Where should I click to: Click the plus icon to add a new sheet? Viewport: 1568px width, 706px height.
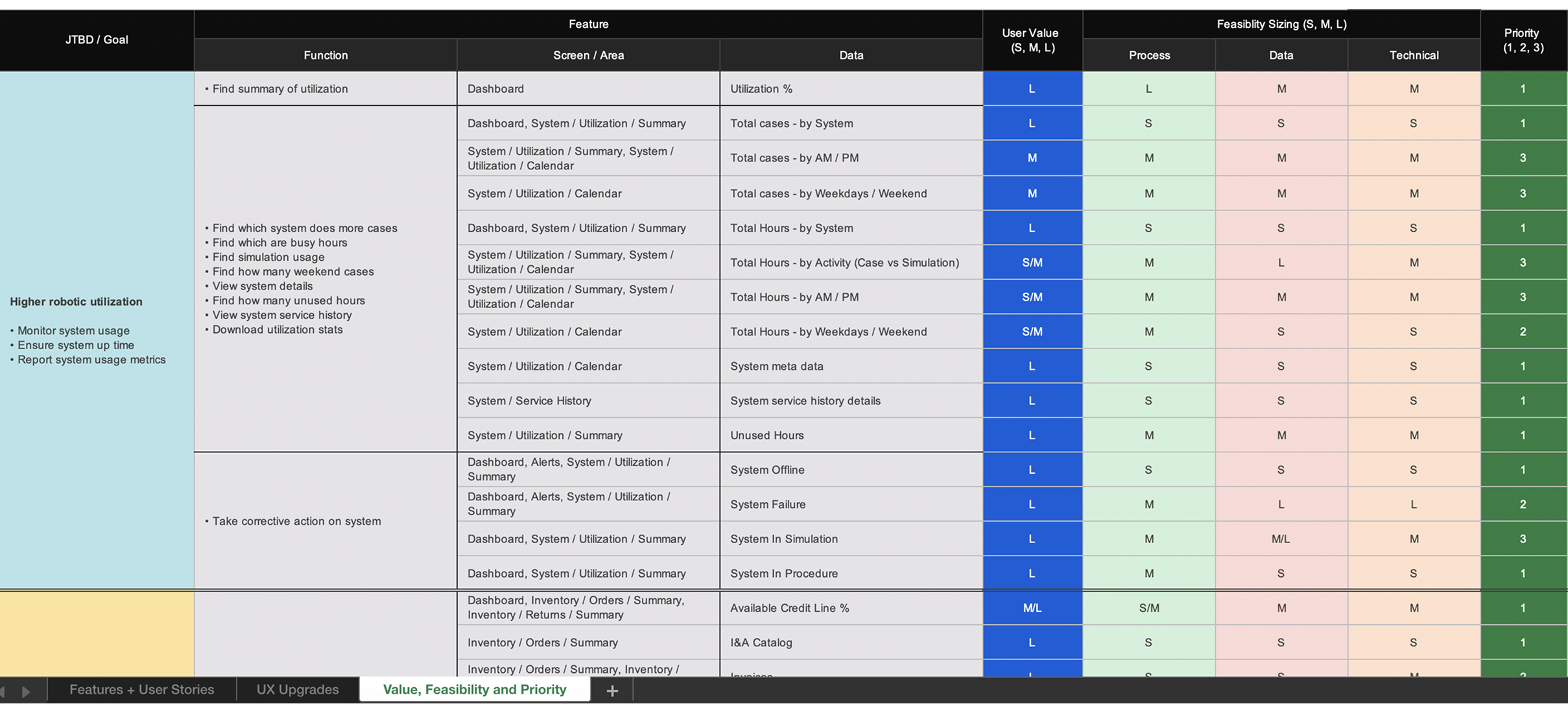tap(612, 690)
